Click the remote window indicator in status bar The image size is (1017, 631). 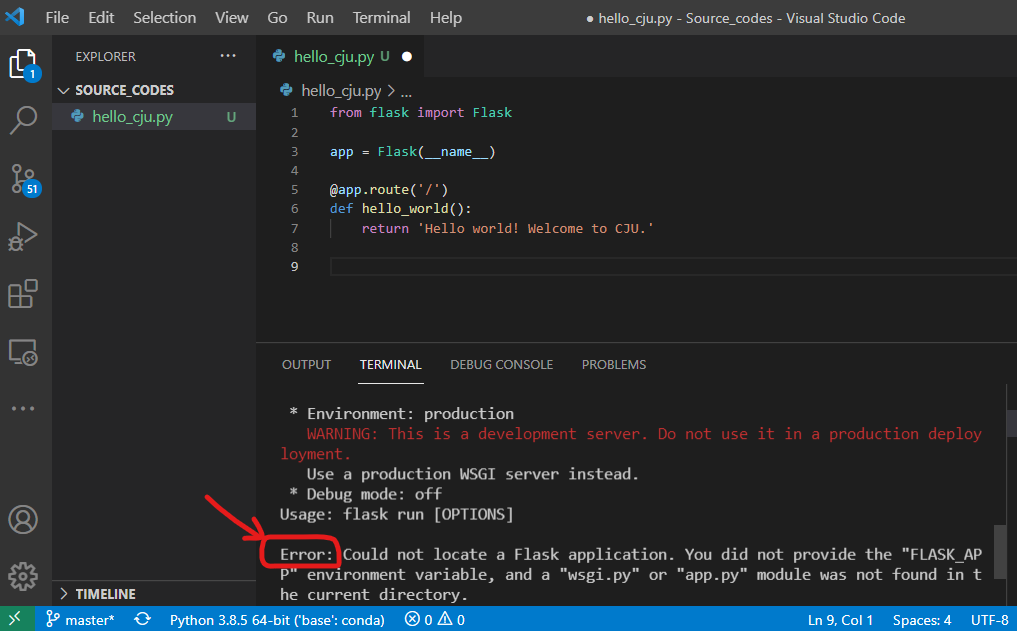[15, 619]
